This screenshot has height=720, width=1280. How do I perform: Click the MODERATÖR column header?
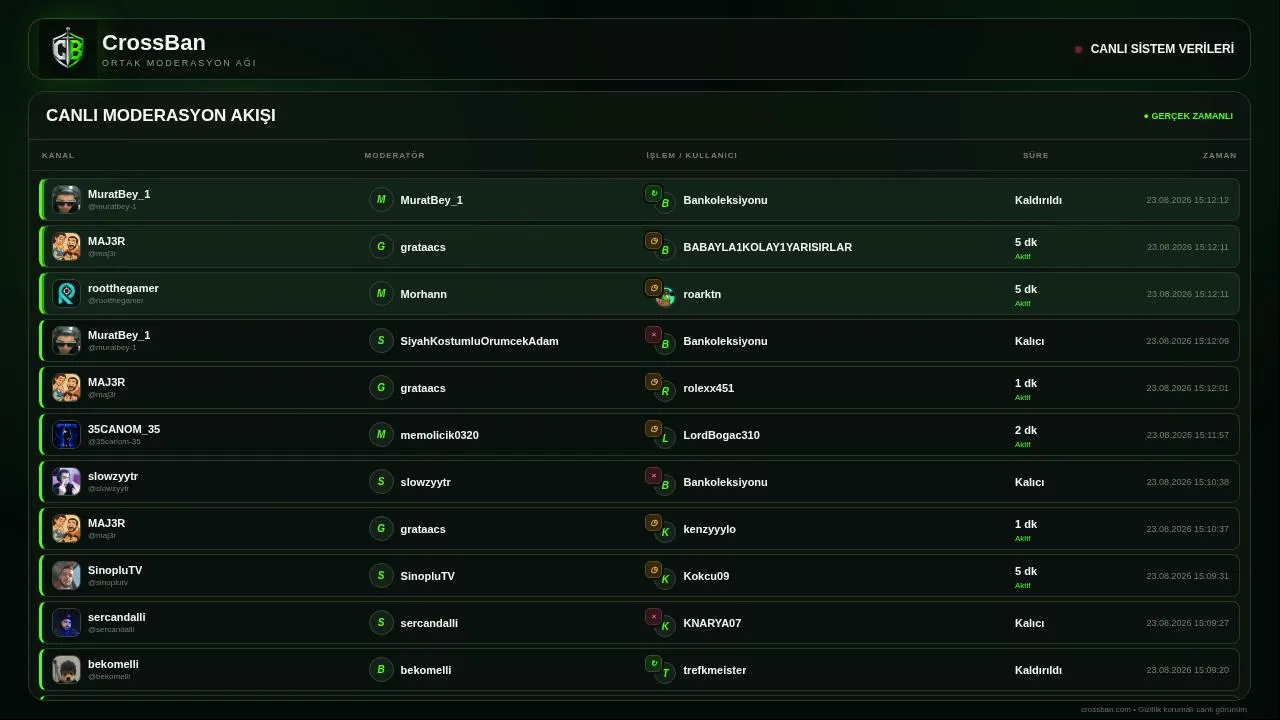coord(395,155)
